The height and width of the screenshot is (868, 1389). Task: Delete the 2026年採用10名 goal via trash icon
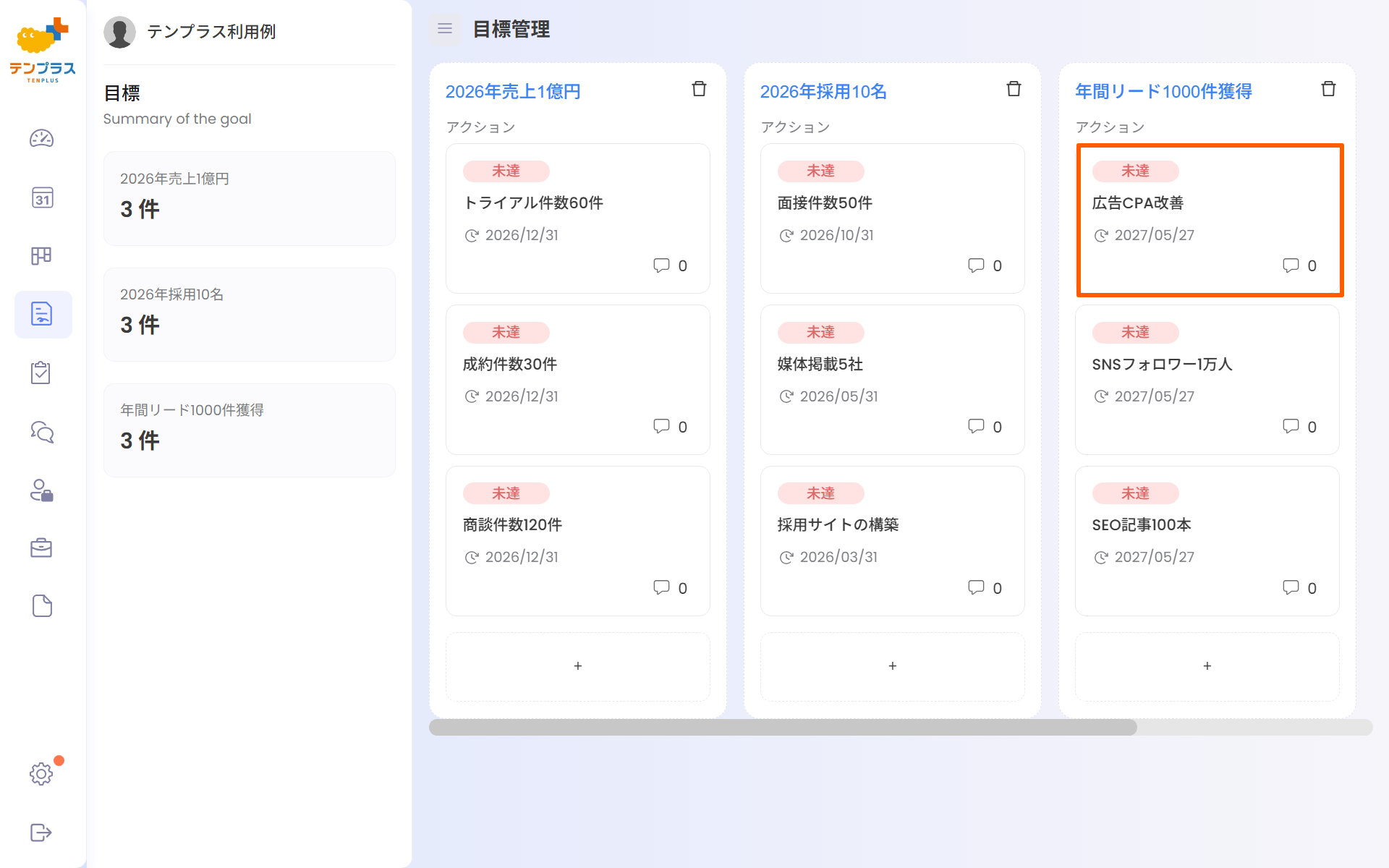pos(1014,89)
